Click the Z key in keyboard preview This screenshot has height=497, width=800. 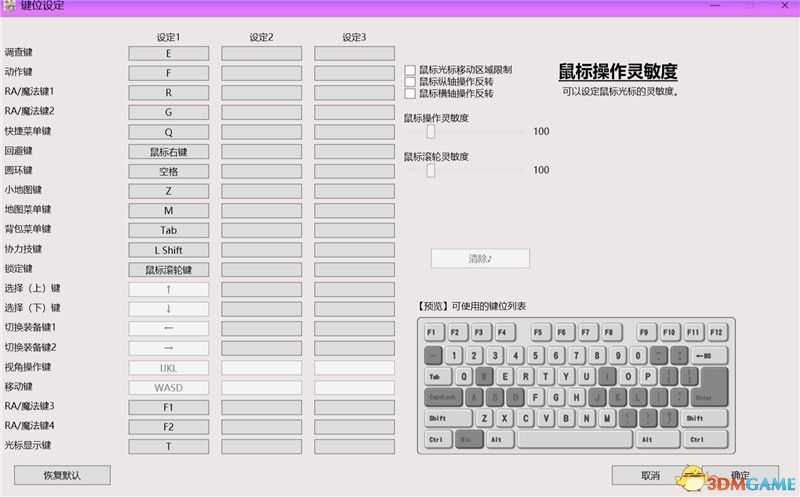click(x=484, y=418)
